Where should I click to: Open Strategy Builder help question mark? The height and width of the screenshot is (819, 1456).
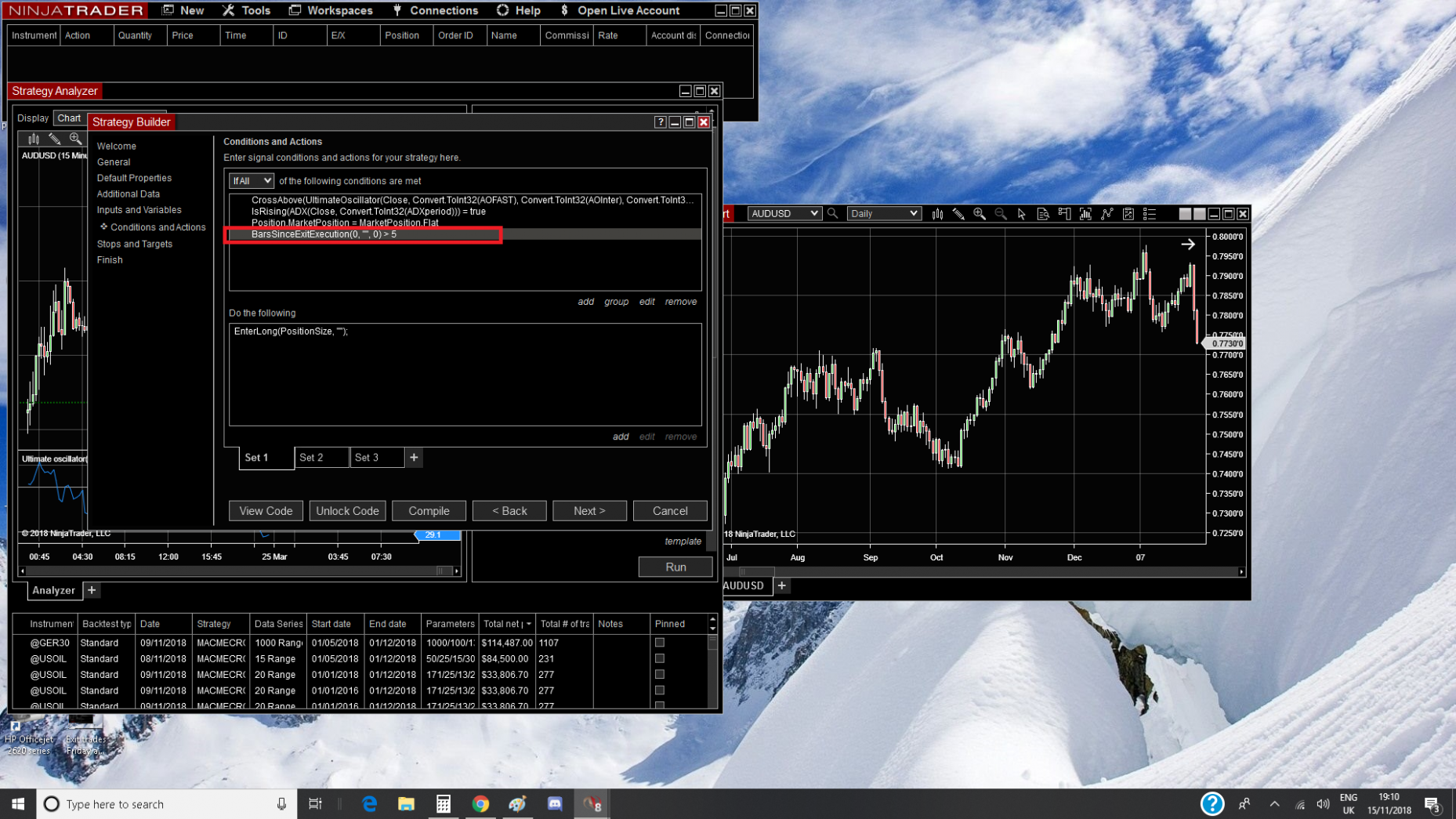click(661, 122)
